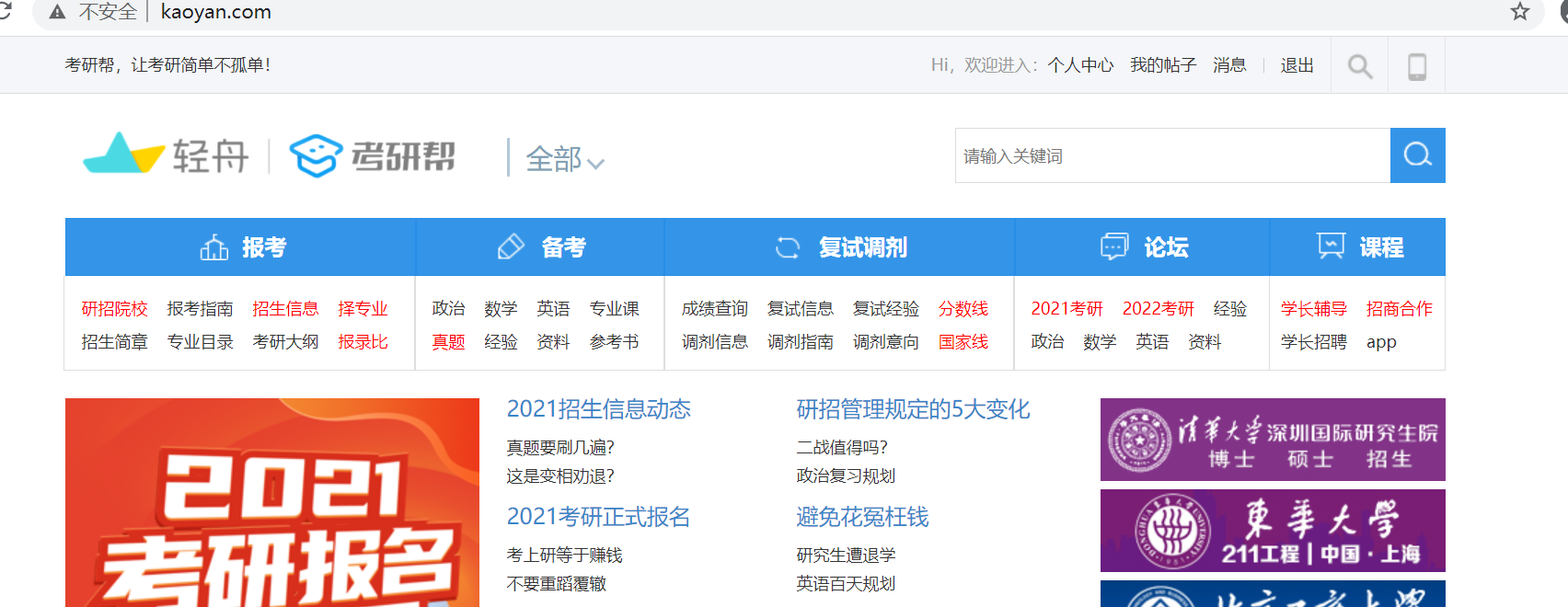Open the 复试经验 link

coord(885,309)
